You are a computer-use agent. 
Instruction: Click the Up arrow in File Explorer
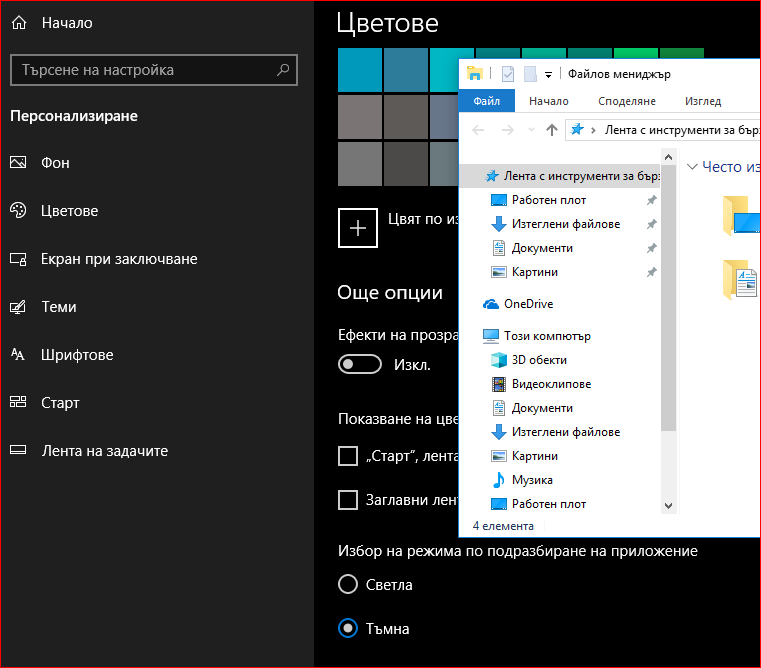pyautogui.click(x=552, y=130)
